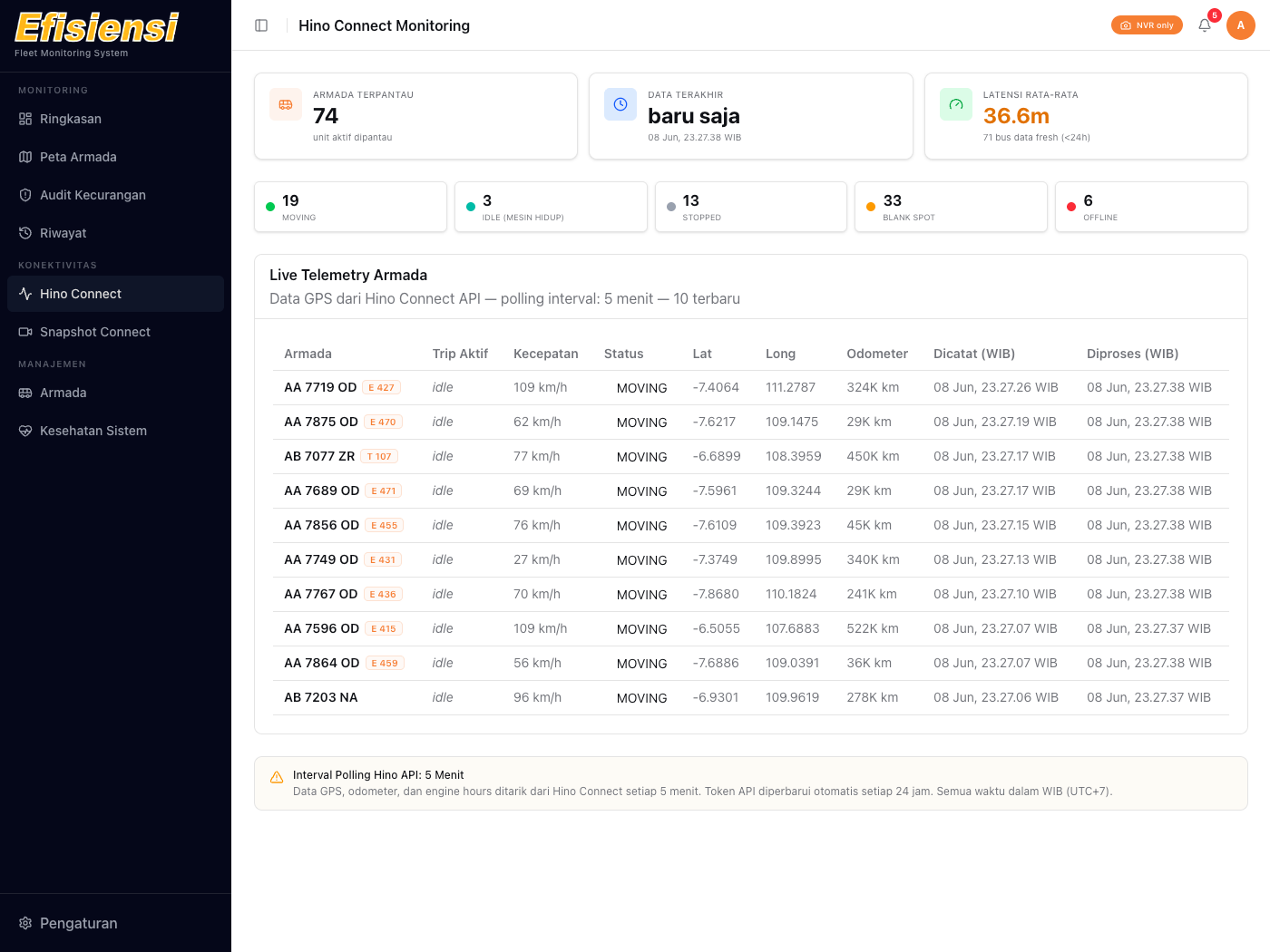This screenshot has width=1270, height=952.
Task: Click the 522K km odometer value
Action: tap(873, 628)
